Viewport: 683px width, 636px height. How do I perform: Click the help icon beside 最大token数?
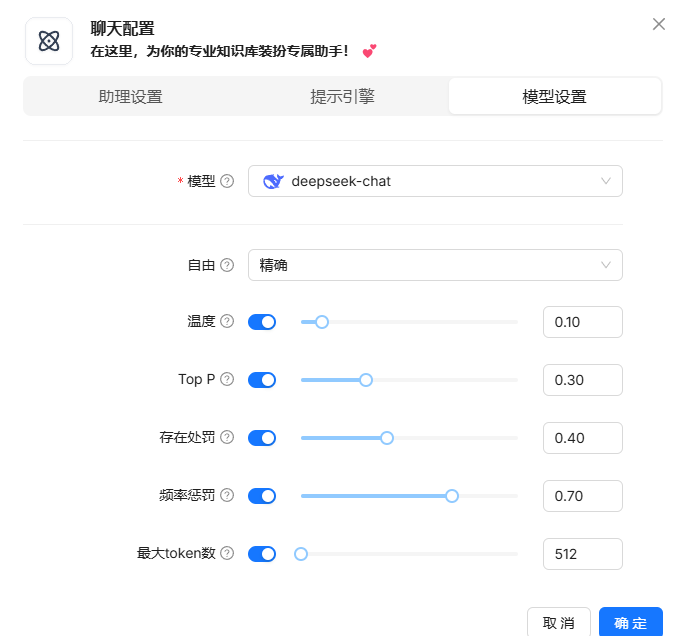coord(227,554)
